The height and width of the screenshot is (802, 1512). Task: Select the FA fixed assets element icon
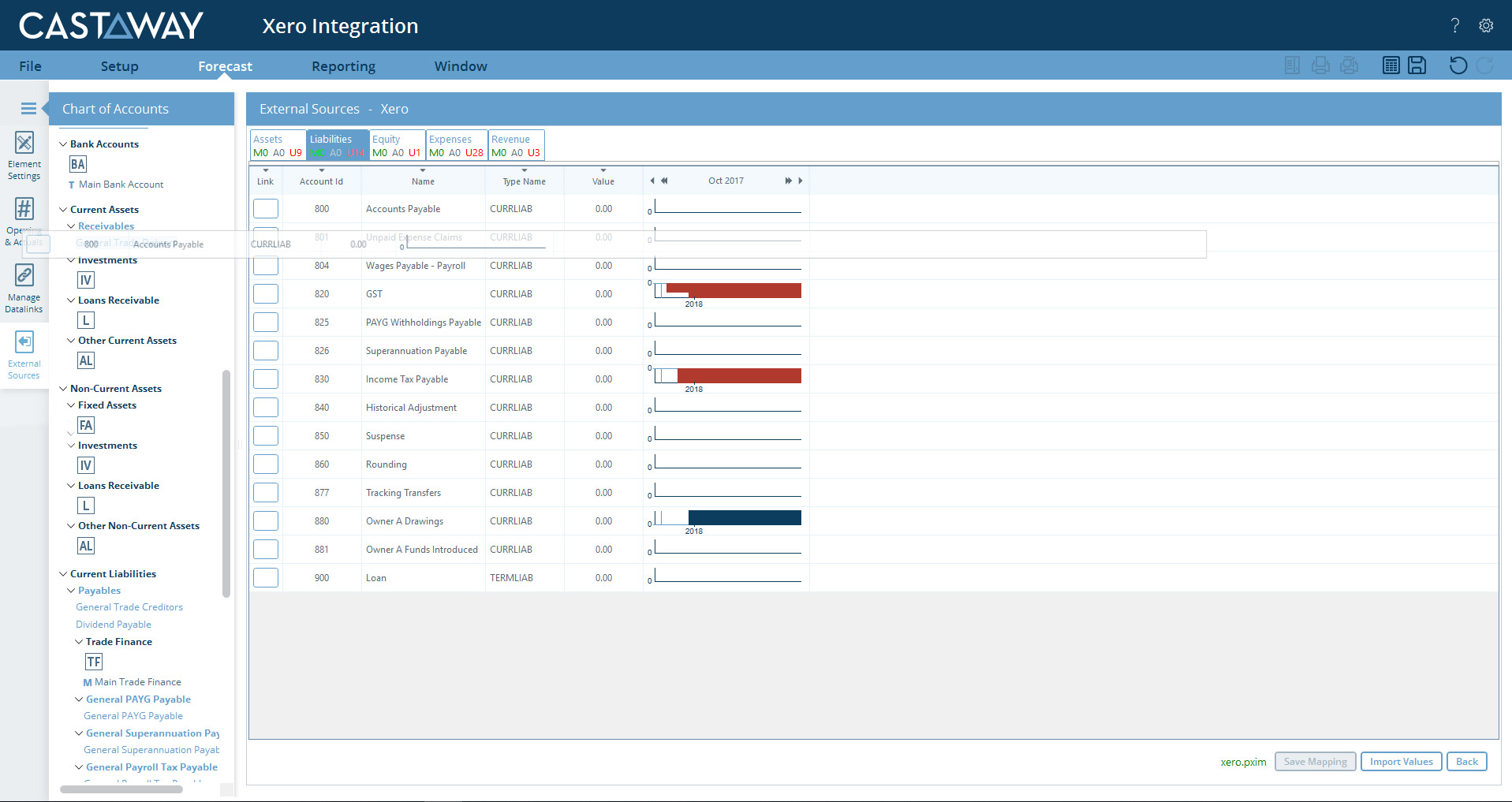[86, 425]
